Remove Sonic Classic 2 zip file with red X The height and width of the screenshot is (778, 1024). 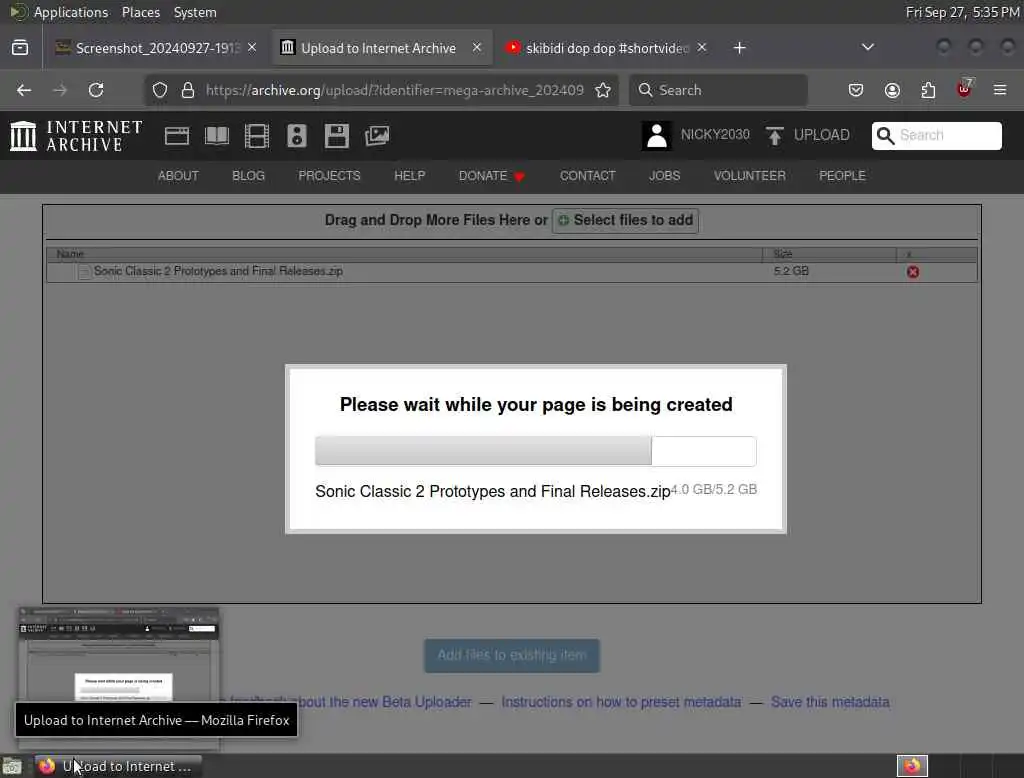click(x=913, y=272)
